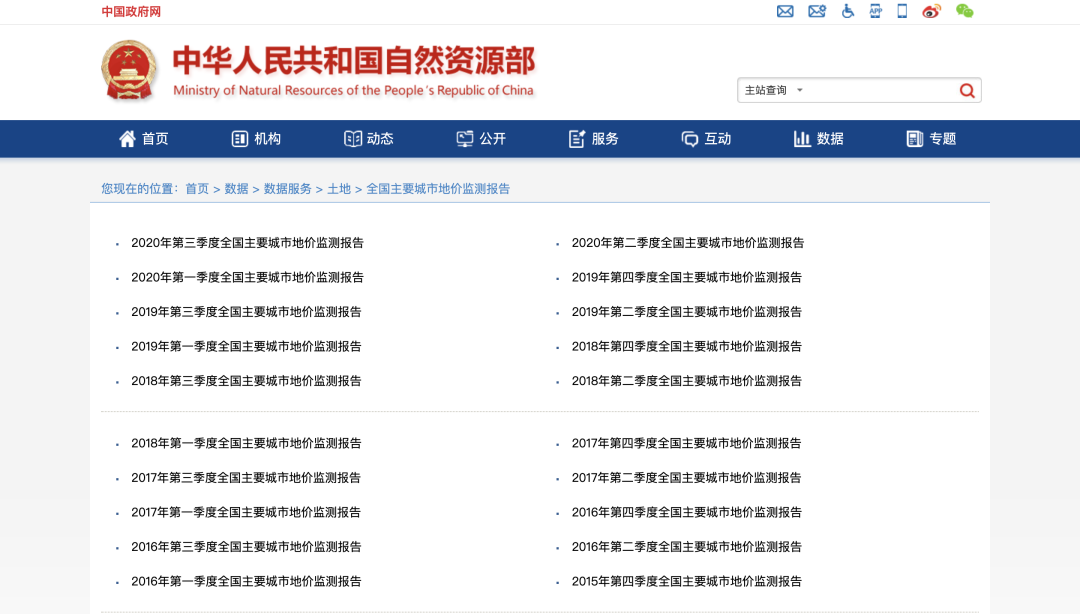Switch to the 数据 navigation tab
Viewport: 1080px width, 614px height.
[x=820, y=138]
